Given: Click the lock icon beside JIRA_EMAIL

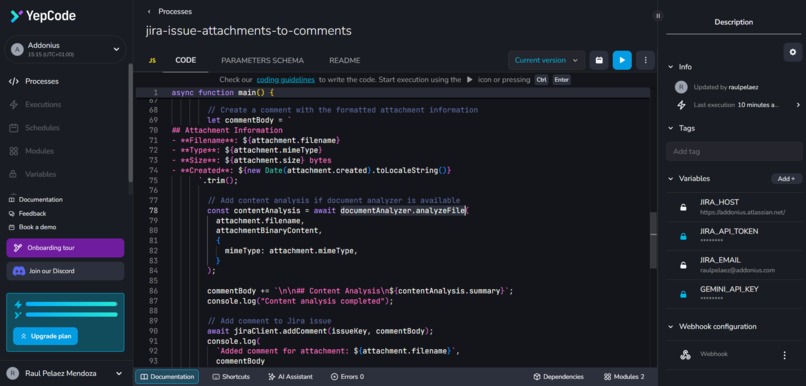Looking at the screenshot, I should click(683, 265).
